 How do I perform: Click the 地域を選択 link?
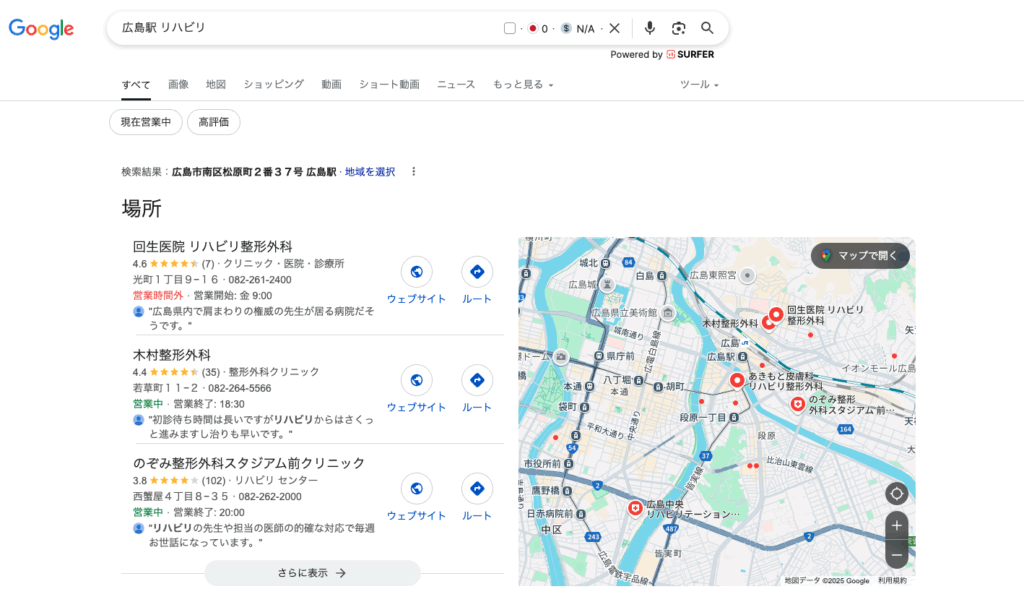[x=370, y=172]
